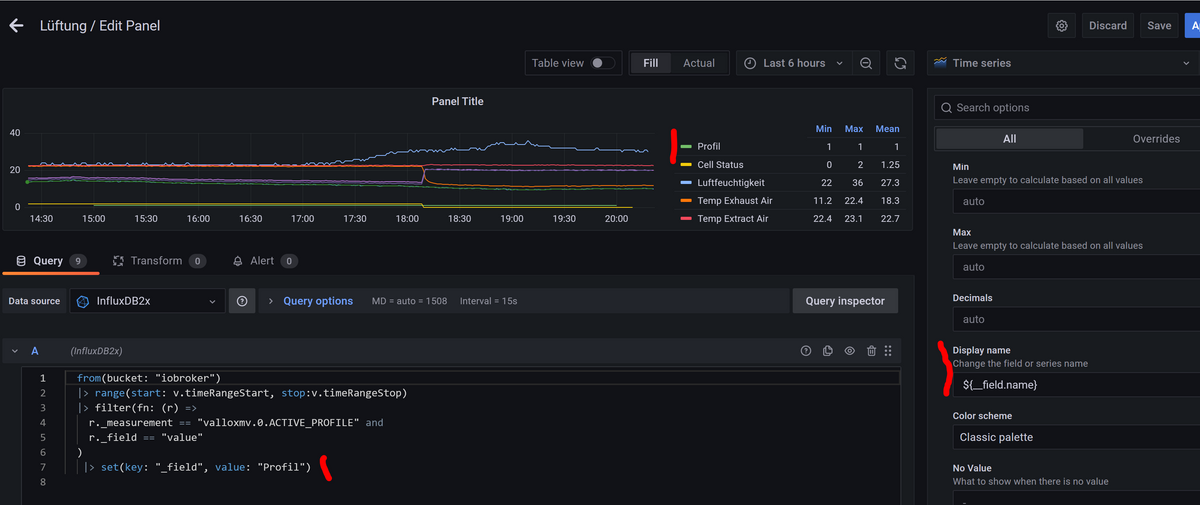Hide query A using the eye icon

[x=849, y=351]
